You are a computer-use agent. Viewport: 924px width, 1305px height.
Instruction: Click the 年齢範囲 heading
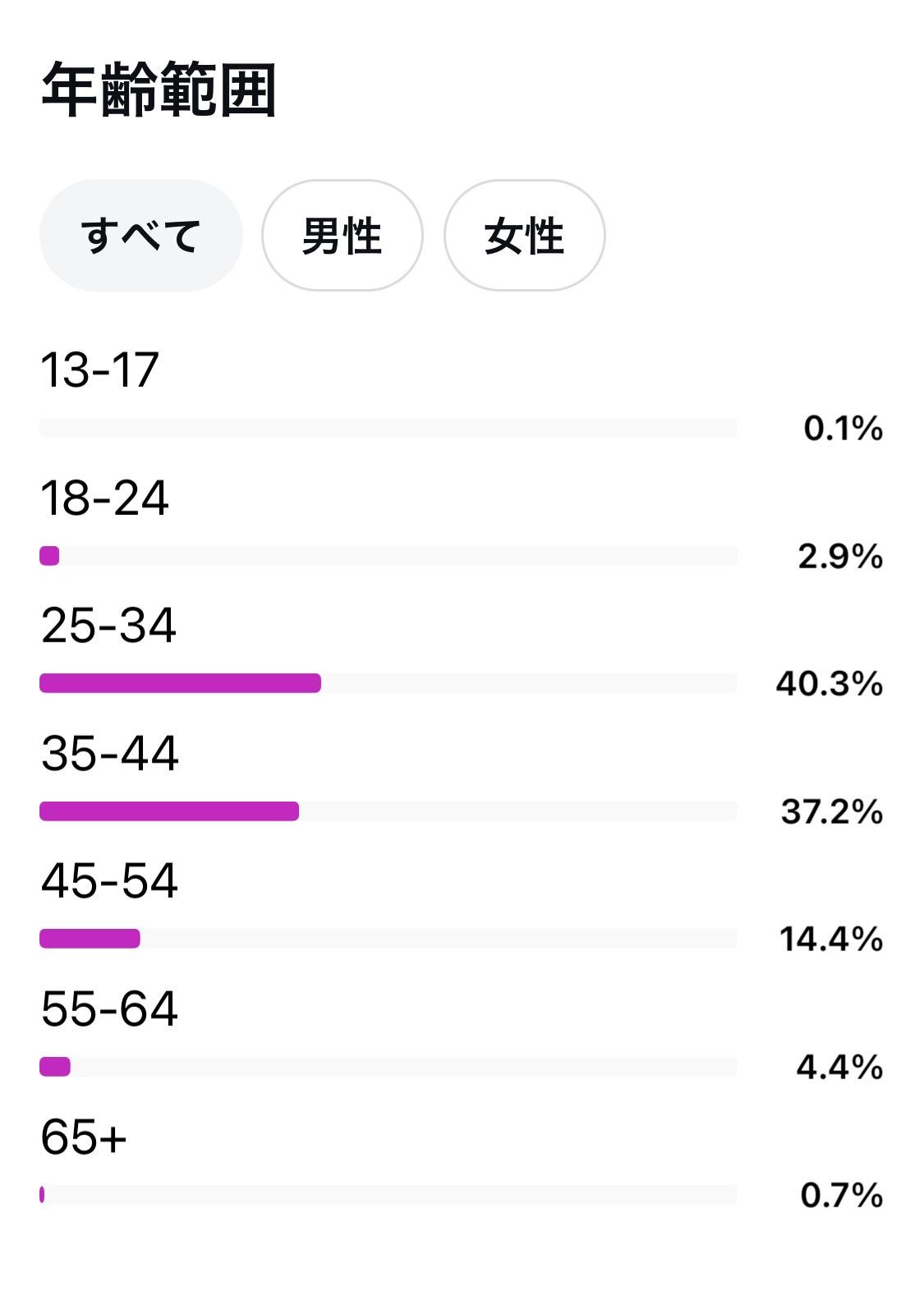pyautogui.click(x=159, y=90)
